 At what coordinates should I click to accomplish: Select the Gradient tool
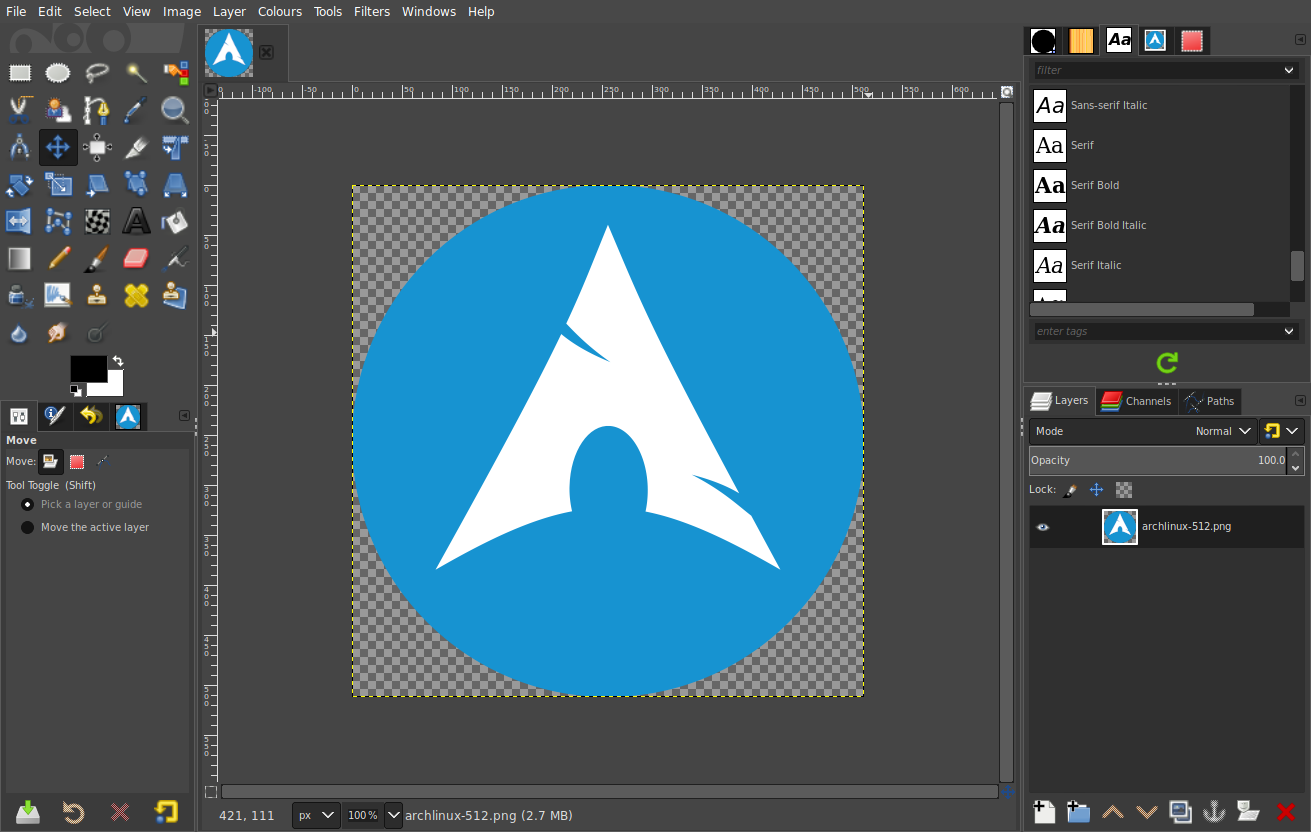coord(19,258)
